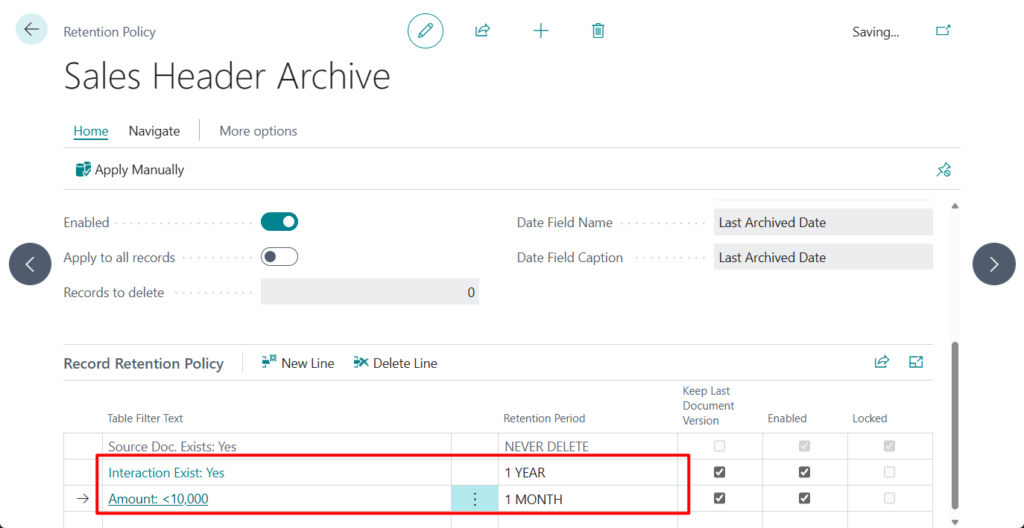Click the share icon in header

482,31
